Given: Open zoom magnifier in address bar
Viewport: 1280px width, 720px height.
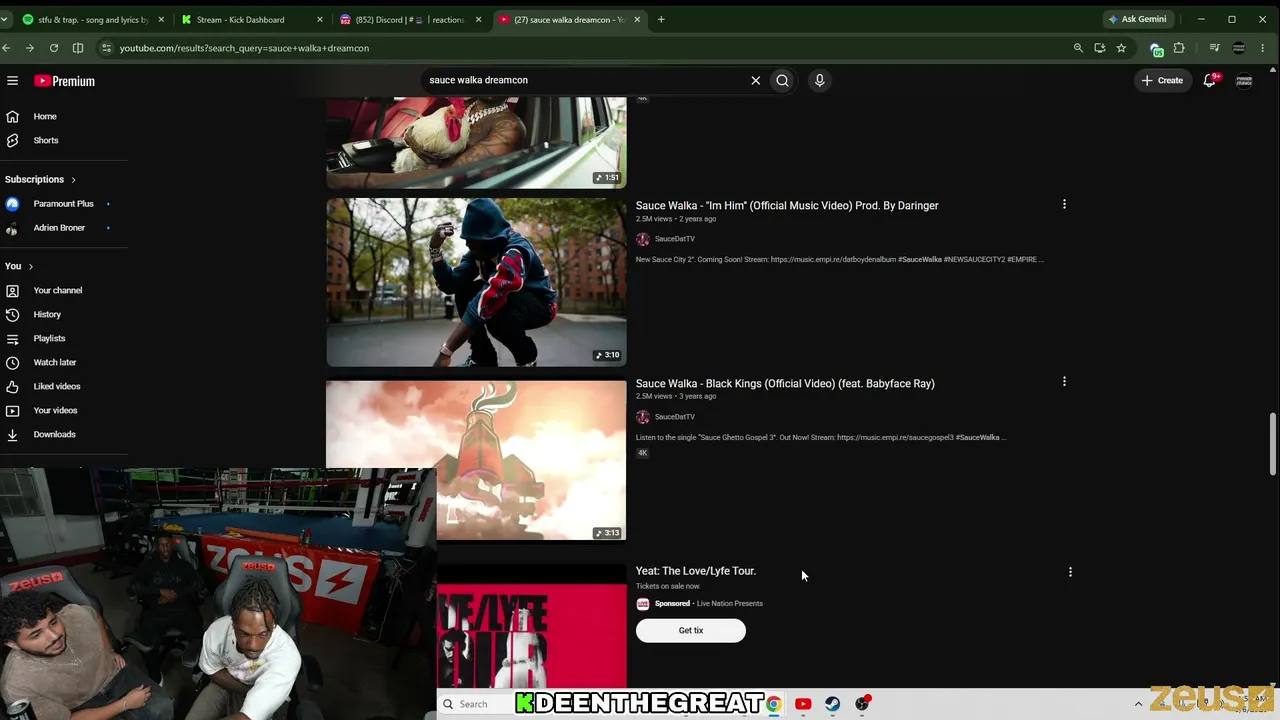Looking at the screenshot, I should pyautogui.click(x=1078, y=48).
